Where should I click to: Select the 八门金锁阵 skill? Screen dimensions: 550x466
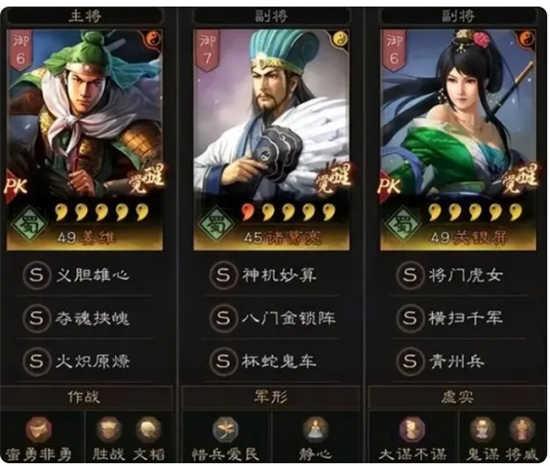274,318
